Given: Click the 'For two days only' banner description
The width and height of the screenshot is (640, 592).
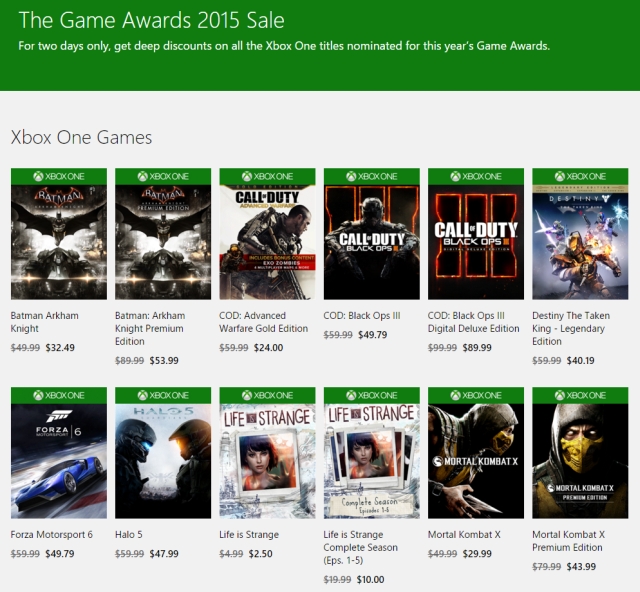Looking at the screenshot, I should pos(284,46).
